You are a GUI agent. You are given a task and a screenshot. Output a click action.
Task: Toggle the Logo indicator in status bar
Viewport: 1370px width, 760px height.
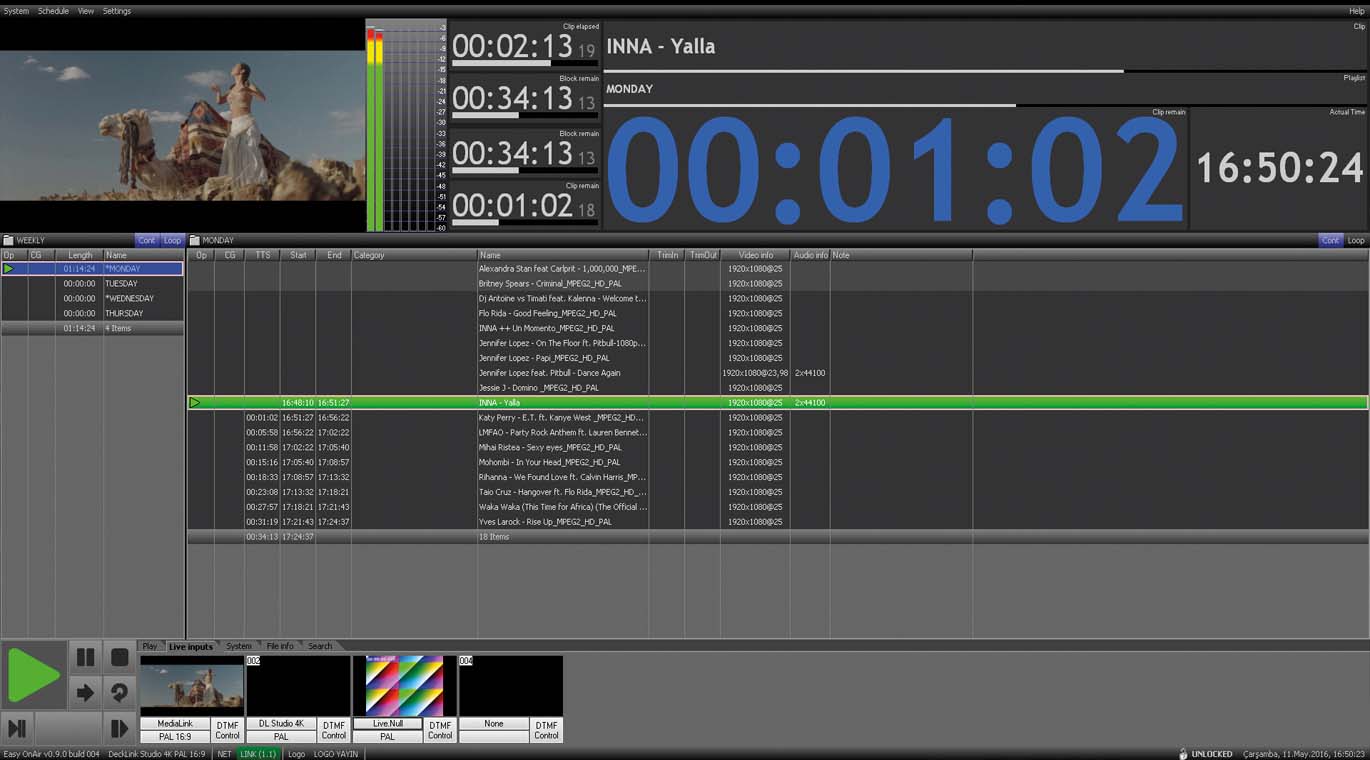297,754
